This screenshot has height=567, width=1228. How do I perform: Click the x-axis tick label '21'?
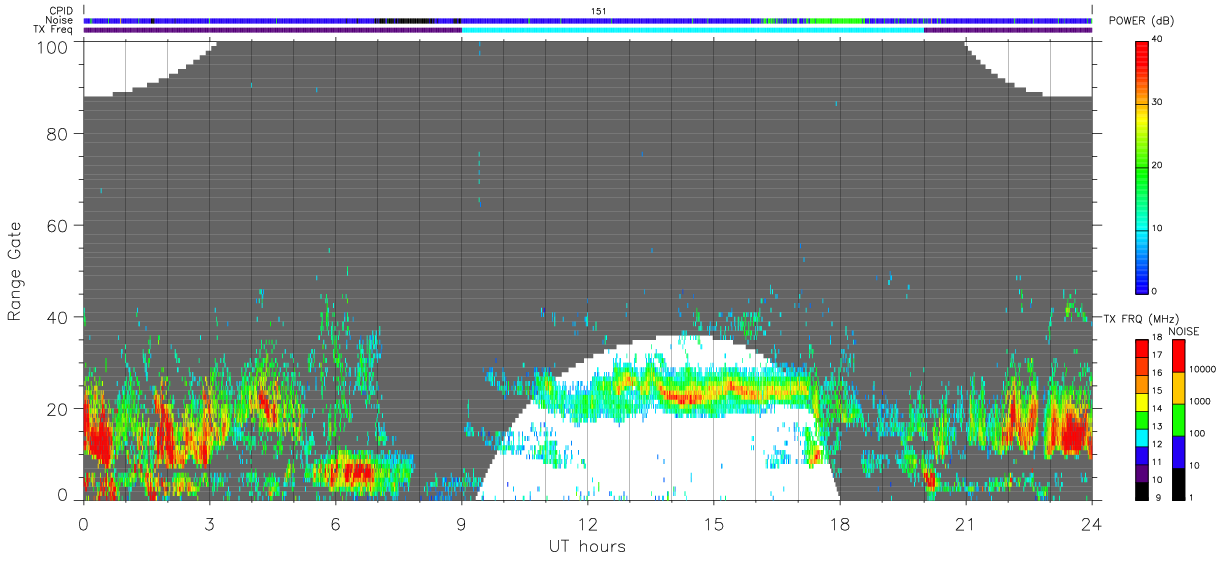pos(966,524)
